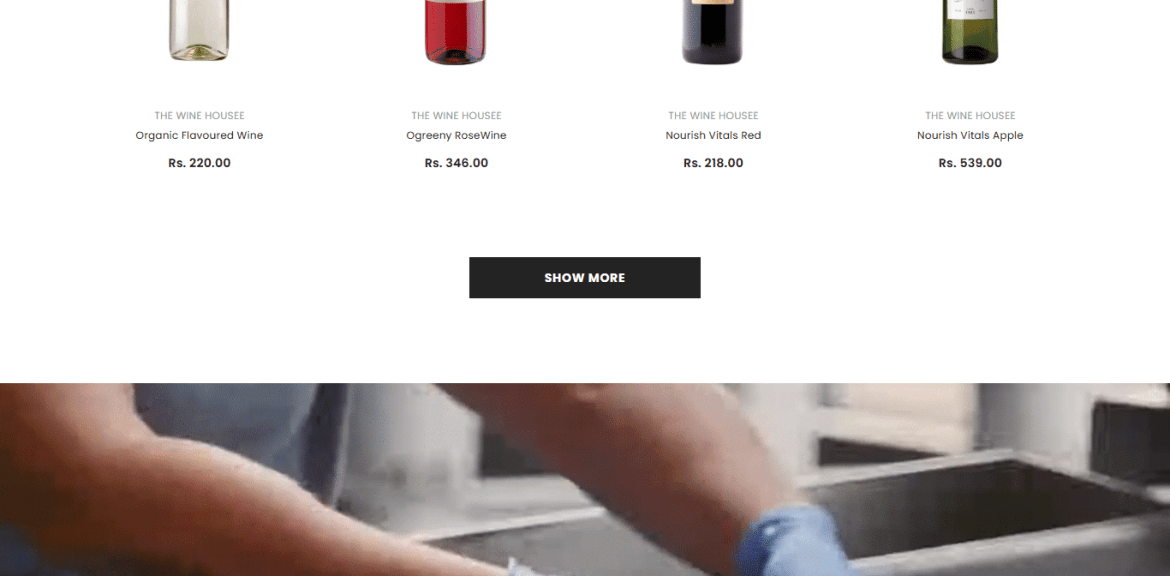The height and width of the screenshot is (576, 1170).
Task: Click the SHOW MORE button
Action: (584, 278)
